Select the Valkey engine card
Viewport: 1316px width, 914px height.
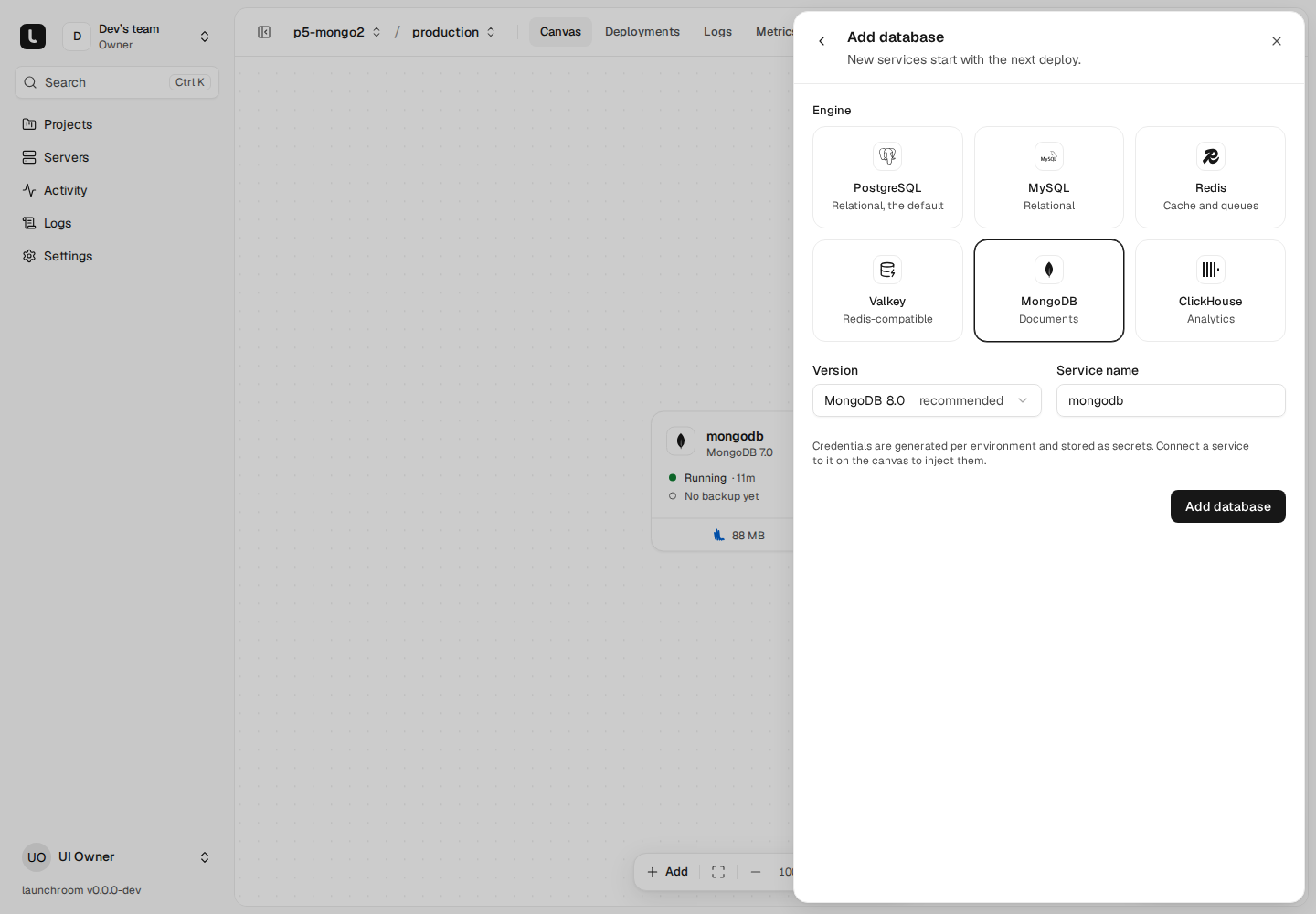887,291
